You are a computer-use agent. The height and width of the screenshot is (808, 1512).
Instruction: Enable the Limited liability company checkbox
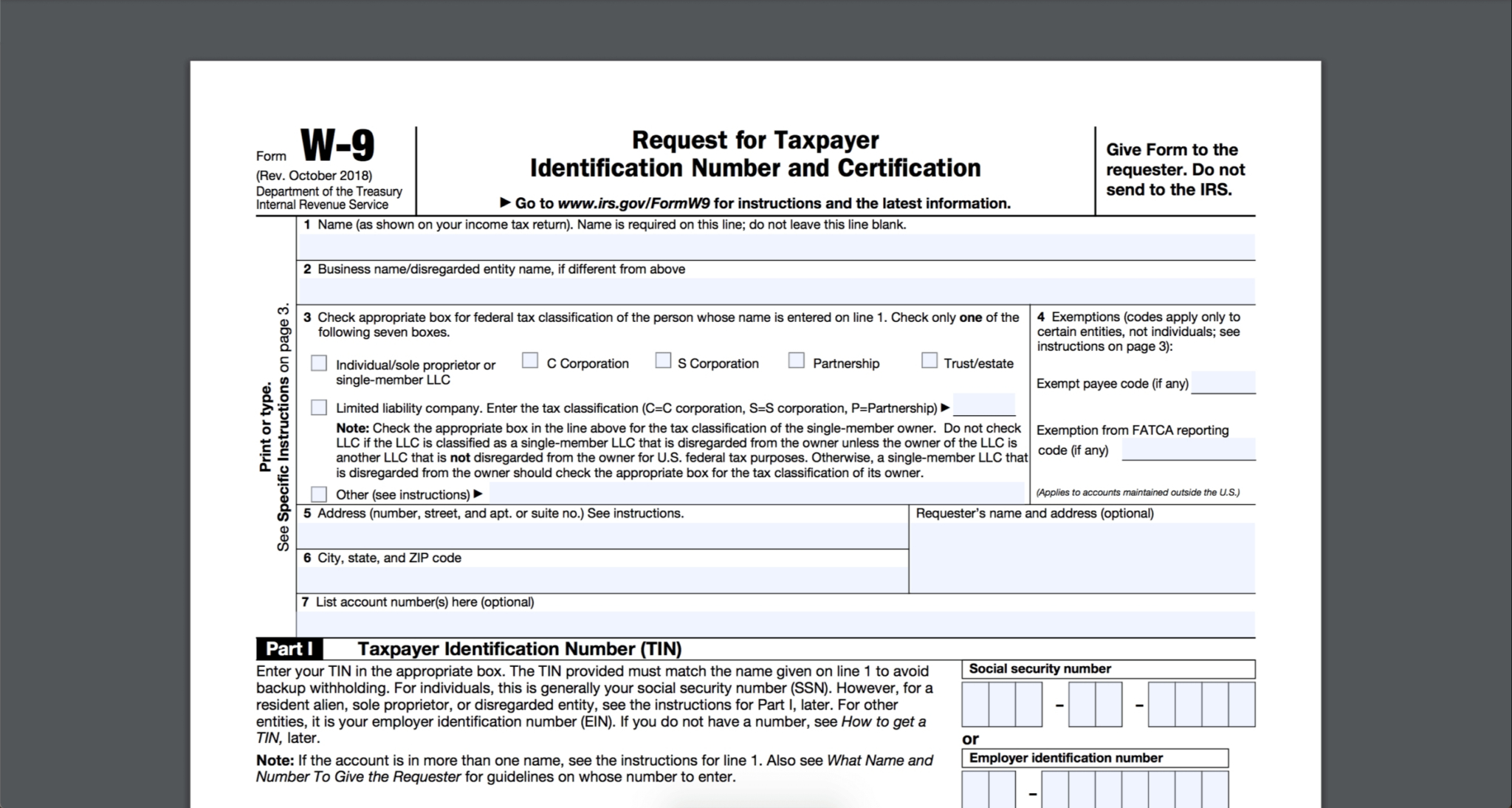tap(320, 406)
